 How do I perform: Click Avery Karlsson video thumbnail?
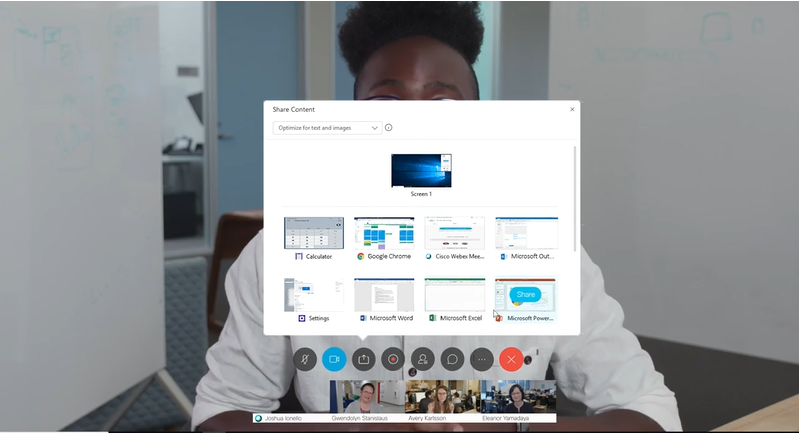[443, 397]
